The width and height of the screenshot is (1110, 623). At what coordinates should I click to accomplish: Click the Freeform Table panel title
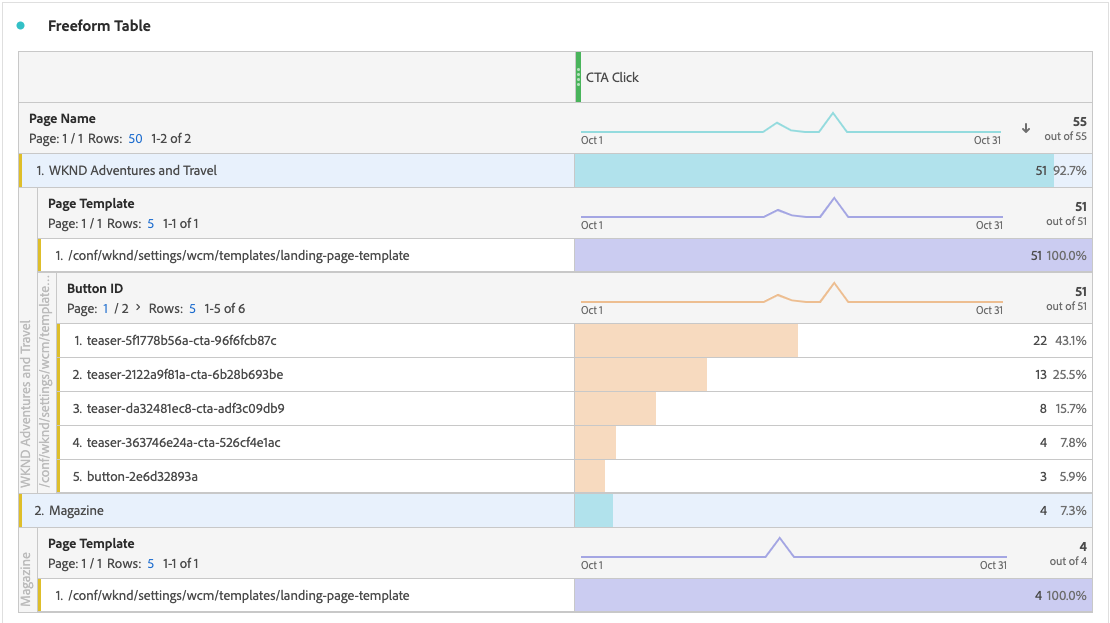click(x=99, y=26)
